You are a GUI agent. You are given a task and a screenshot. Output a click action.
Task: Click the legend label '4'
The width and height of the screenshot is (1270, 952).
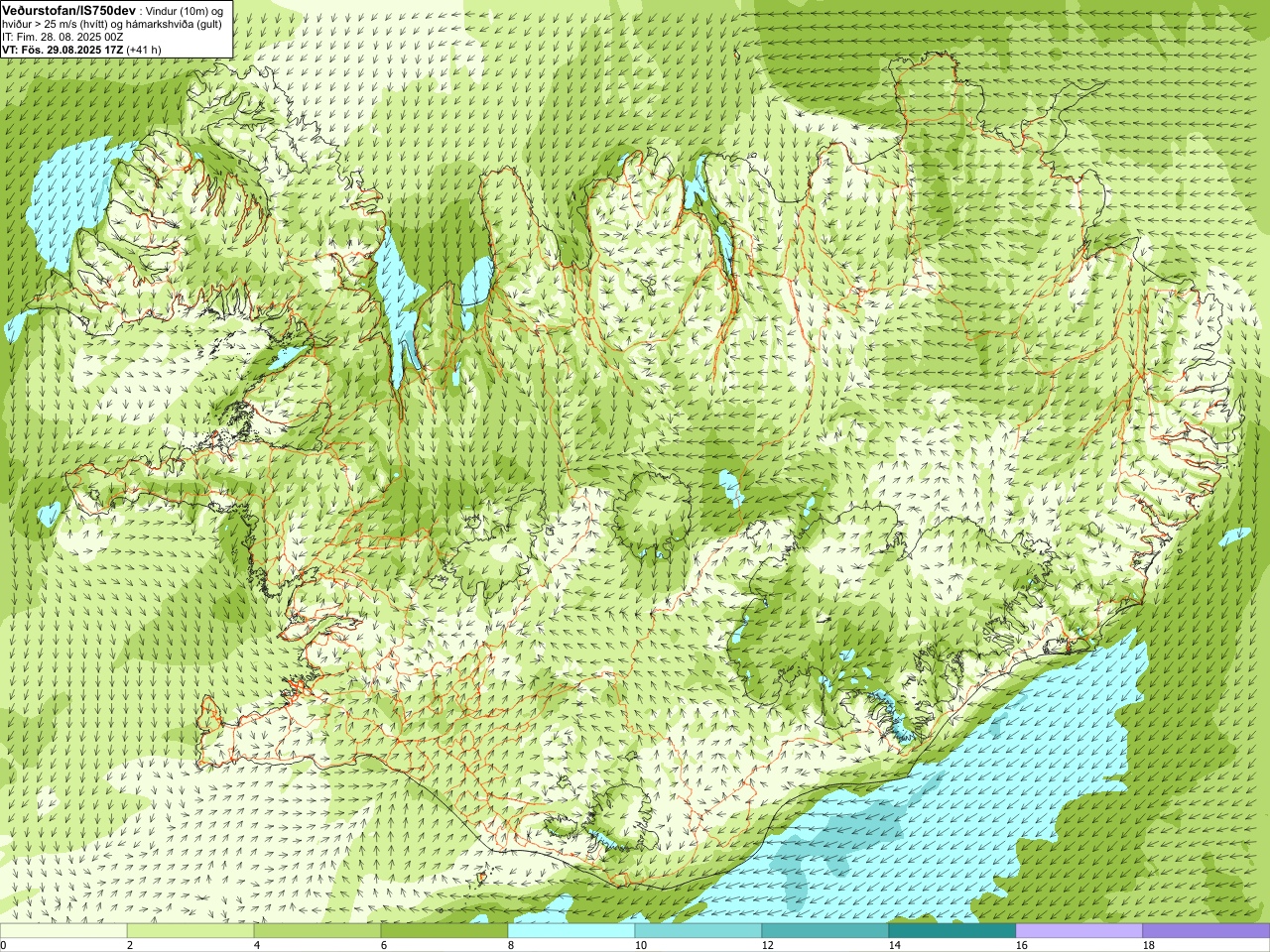[x=257, y=945]
